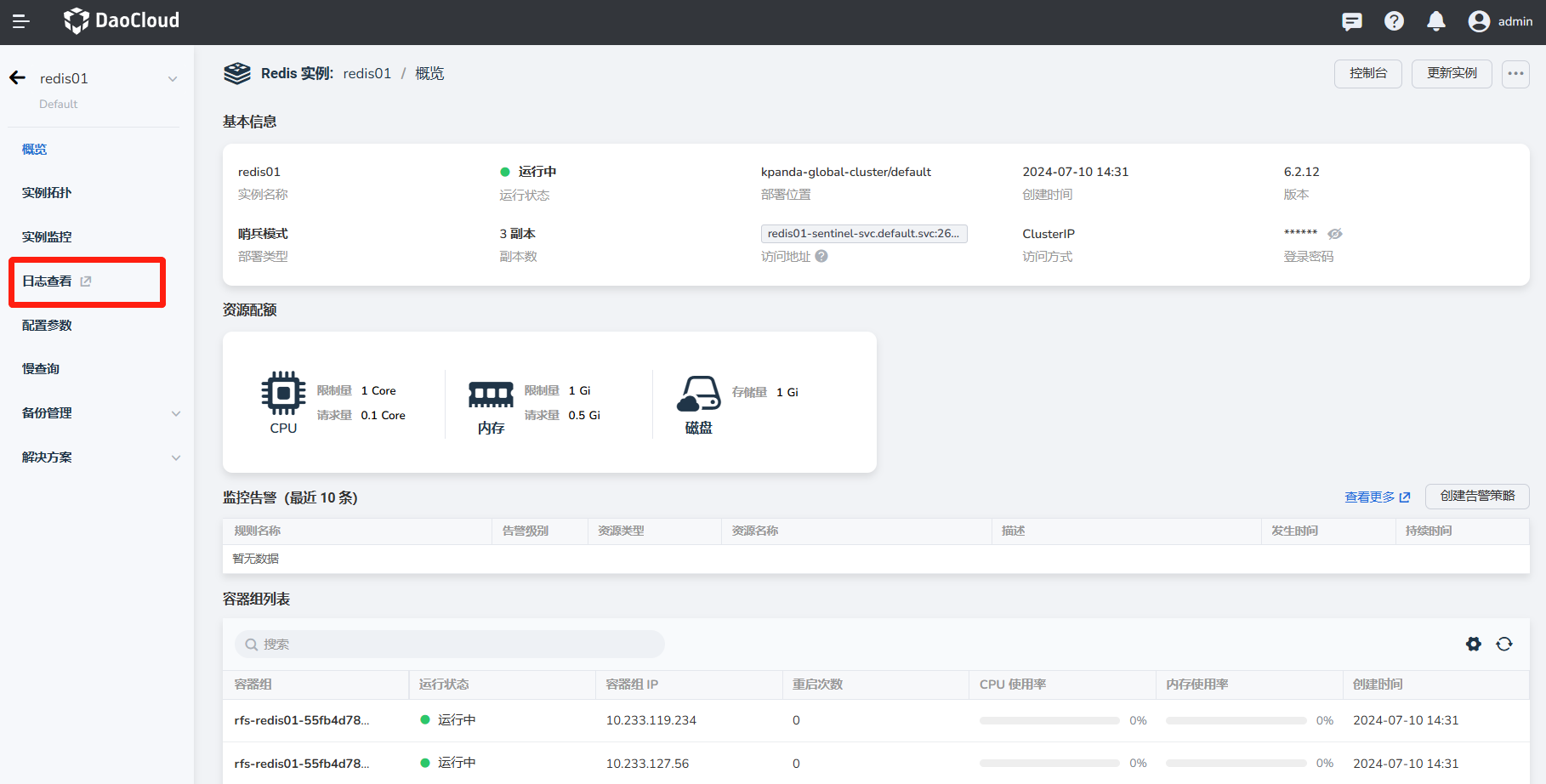Select 日志查看 in the sidebar
This screenshot has width=1546, height=784.
48,281
